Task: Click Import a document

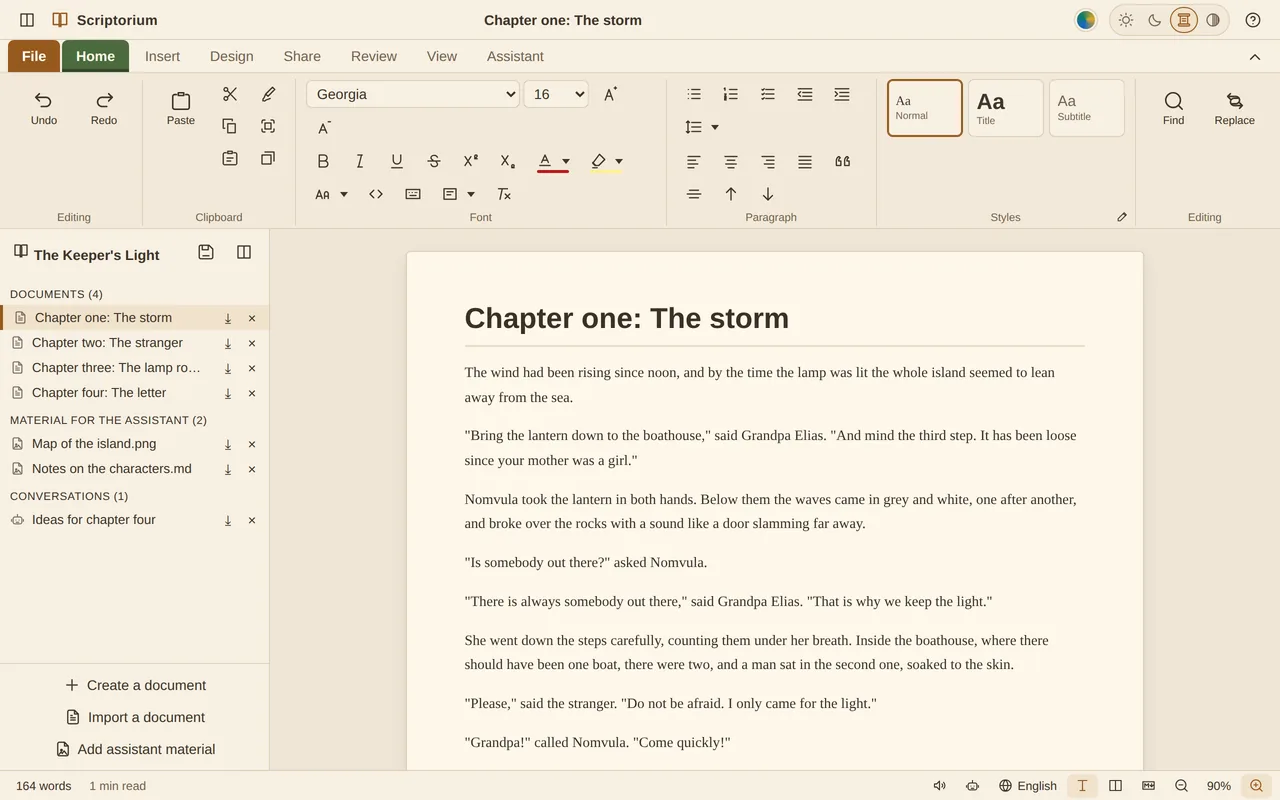Action: tap(135, 717)
